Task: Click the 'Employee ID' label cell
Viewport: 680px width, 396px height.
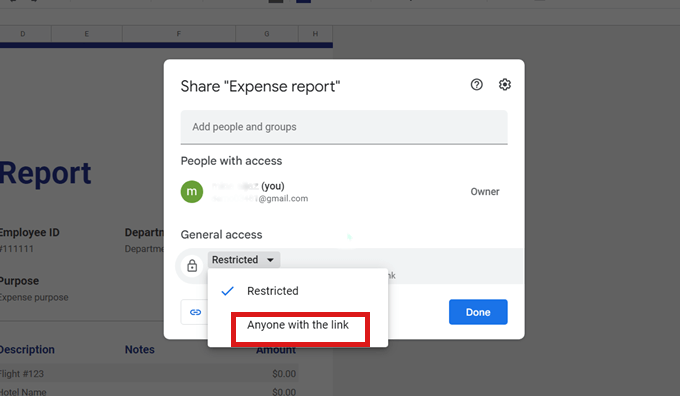Action: coord(29,232)
